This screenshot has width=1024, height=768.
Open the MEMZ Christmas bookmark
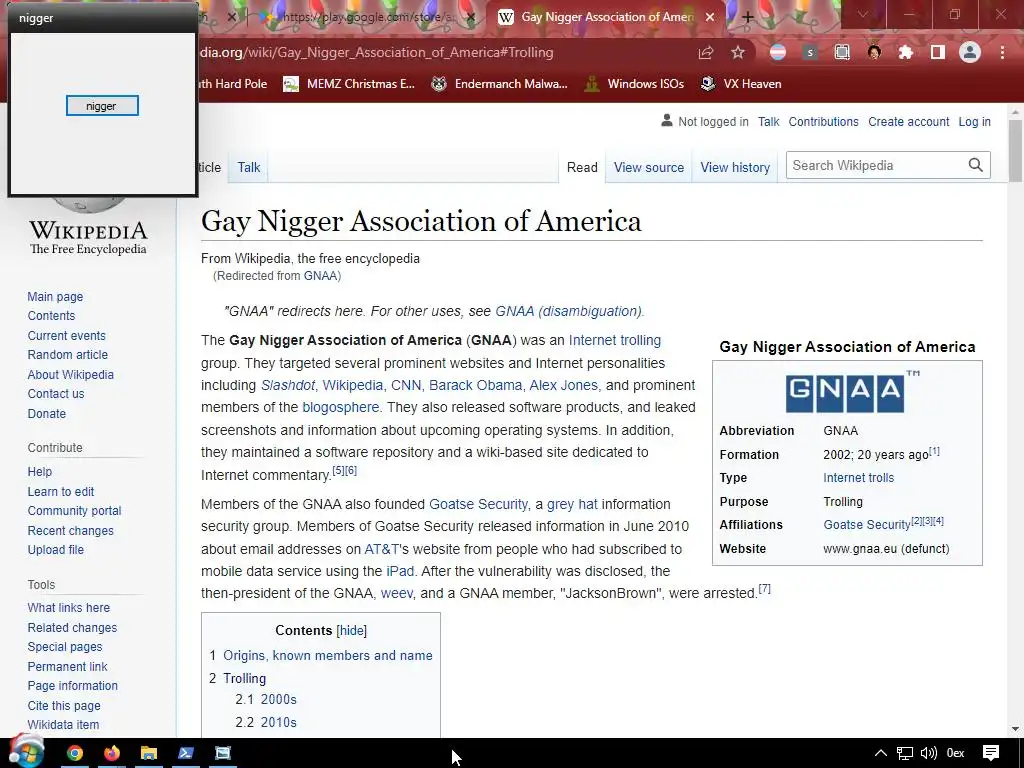pyautogui.click(x=349, y=84)
